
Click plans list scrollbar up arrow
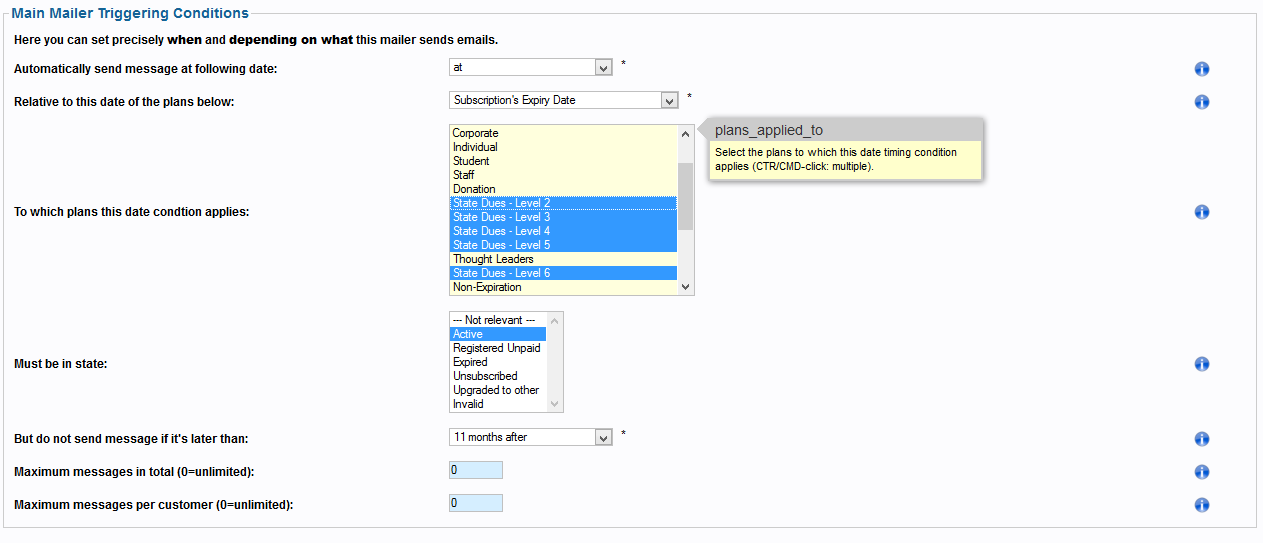coord(685,134)
